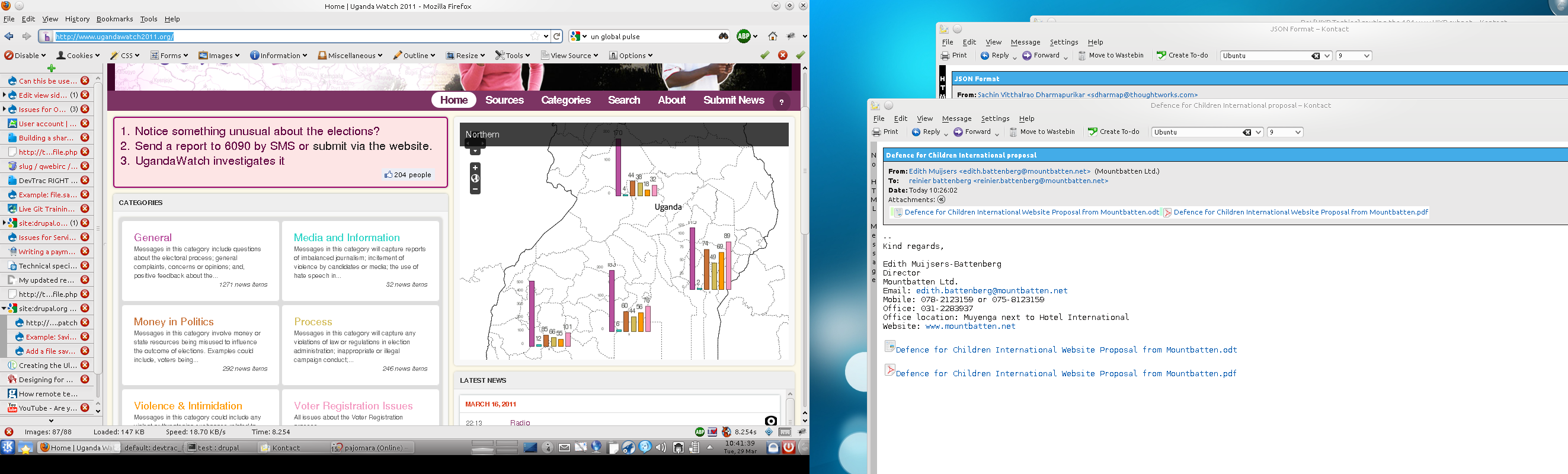
Task: Collapse the "site:drupal.org ..." tab group
Action: [x=4, y=309]
